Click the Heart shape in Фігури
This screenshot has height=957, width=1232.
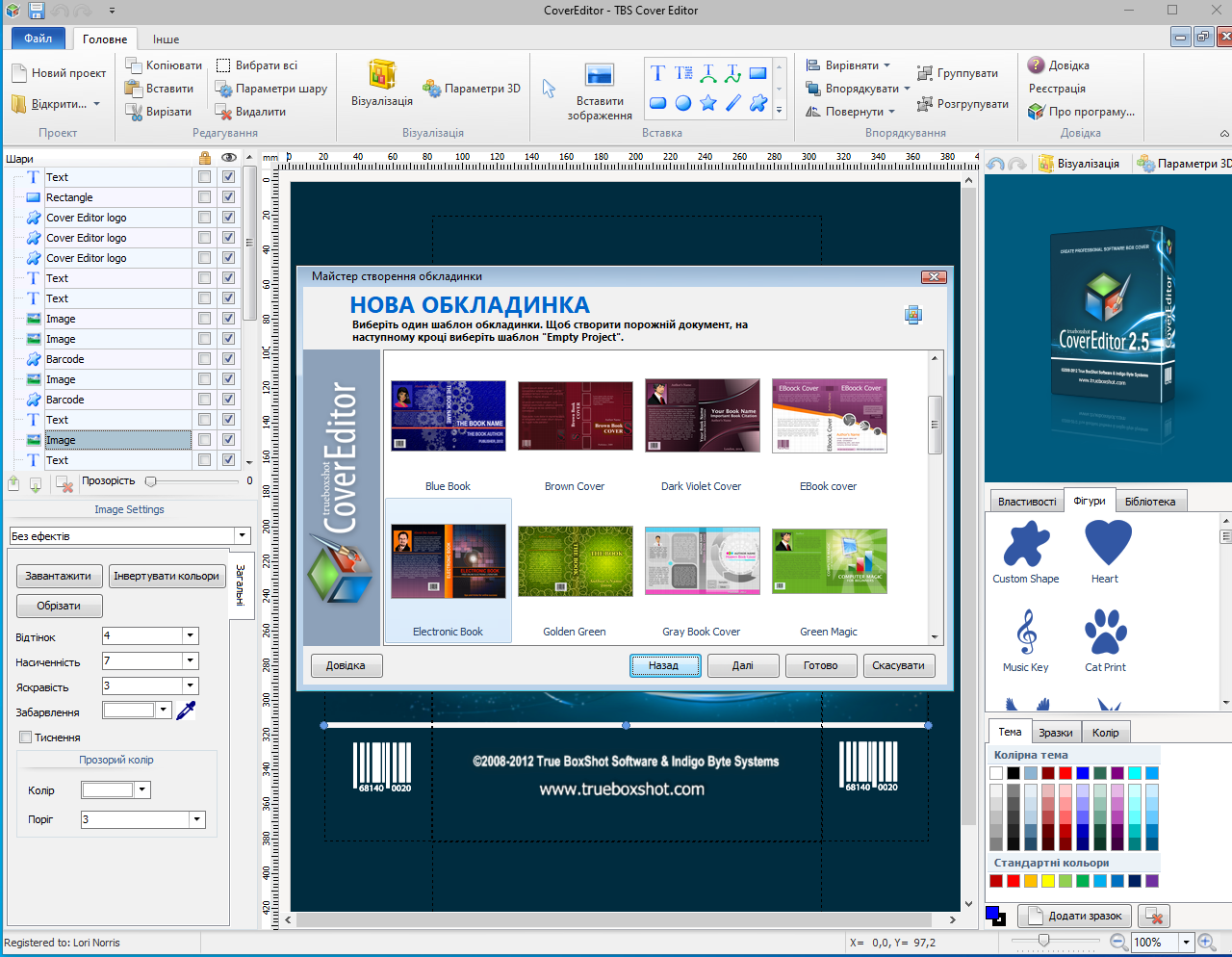1107,551
